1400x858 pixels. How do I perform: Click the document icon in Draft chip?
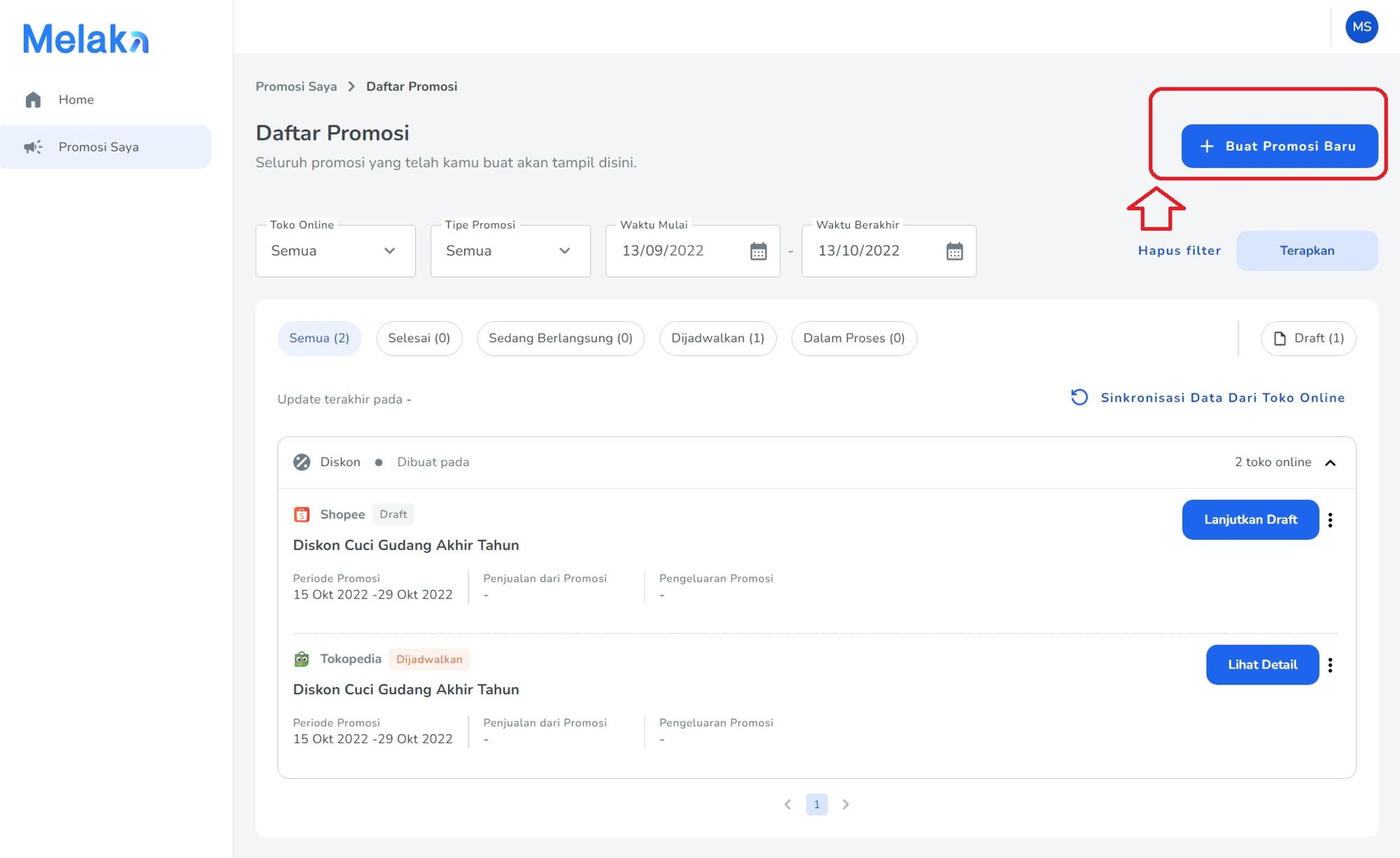click(x=1280, y=339)
